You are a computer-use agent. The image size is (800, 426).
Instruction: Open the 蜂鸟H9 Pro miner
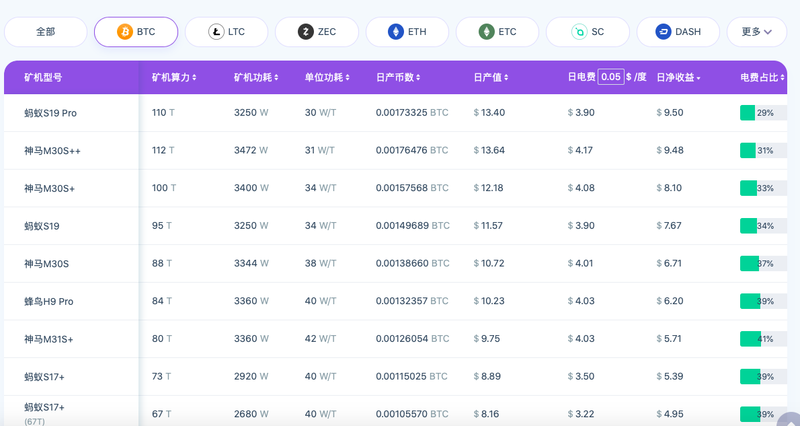pos(48,302)
